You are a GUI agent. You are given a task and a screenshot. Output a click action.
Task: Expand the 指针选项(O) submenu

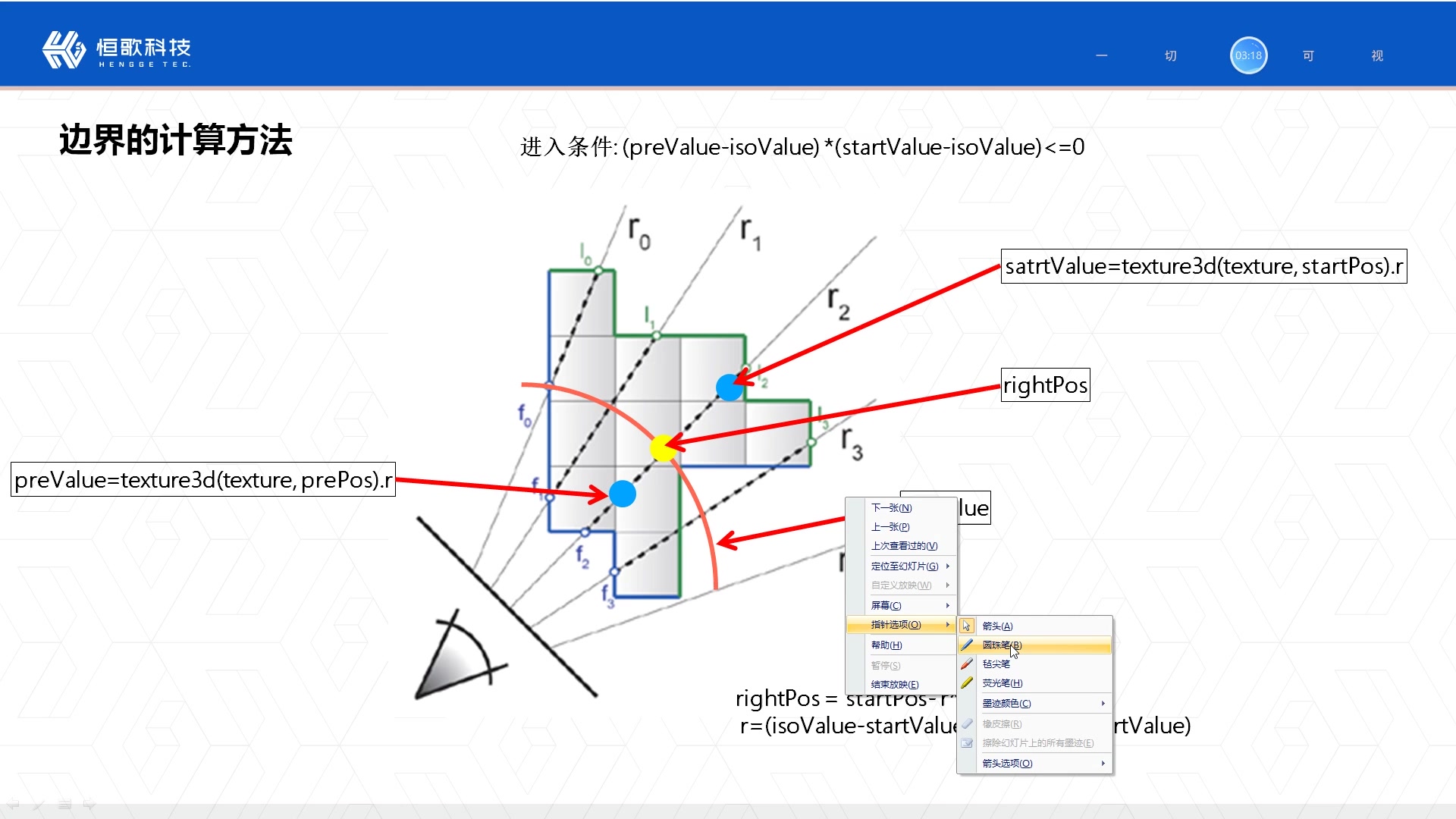coord(902,625)
